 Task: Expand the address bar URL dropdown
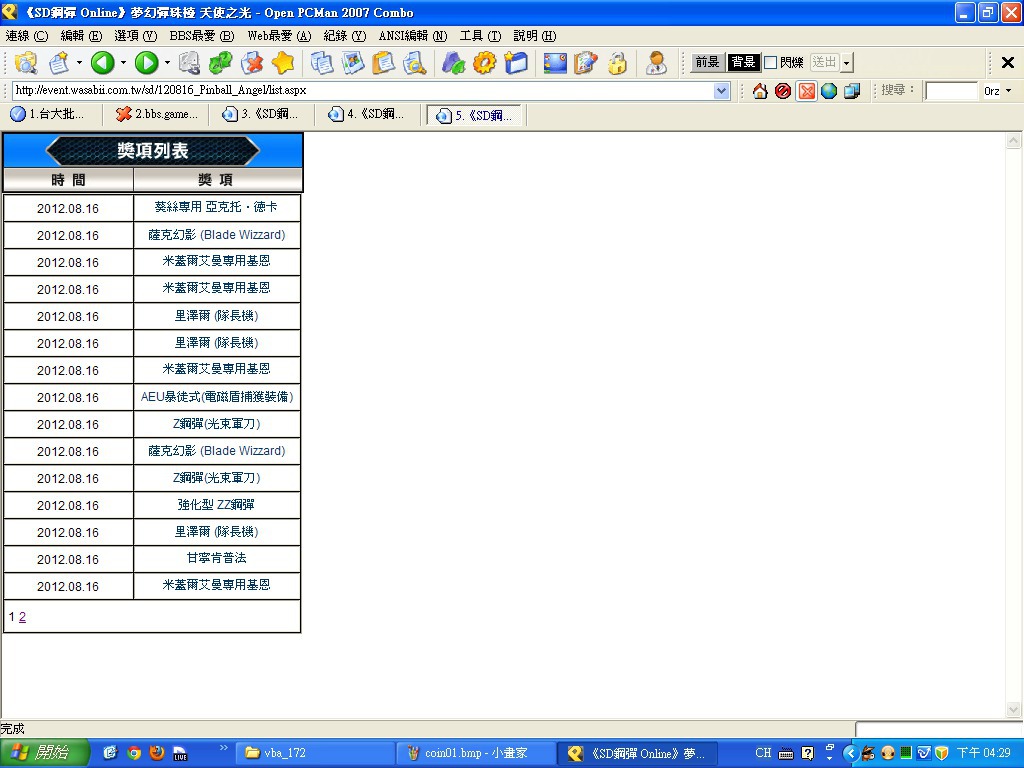tap(722, 91)
